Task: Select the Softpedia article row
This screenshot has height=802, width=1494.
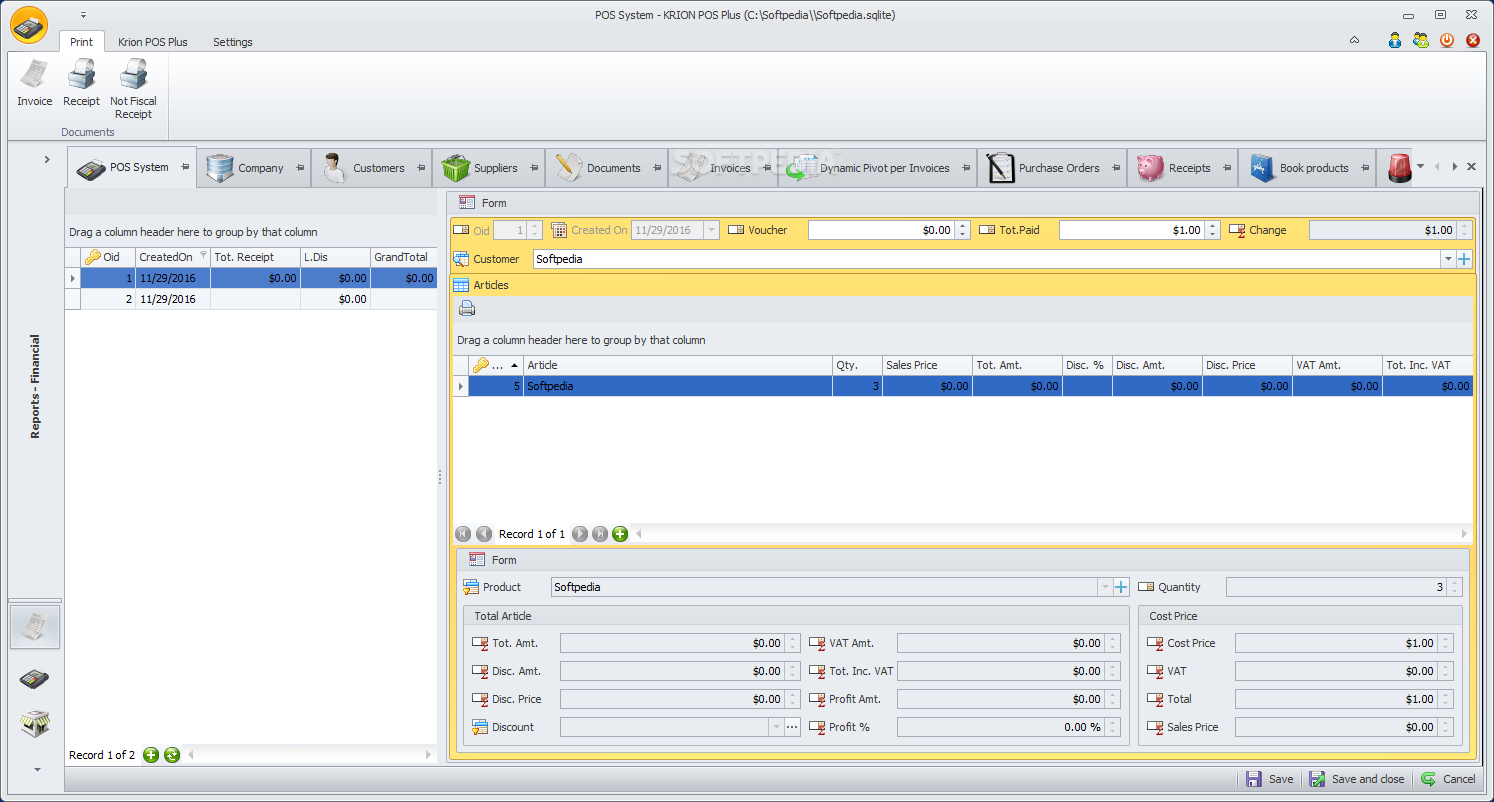Action: tap(964, 386)
